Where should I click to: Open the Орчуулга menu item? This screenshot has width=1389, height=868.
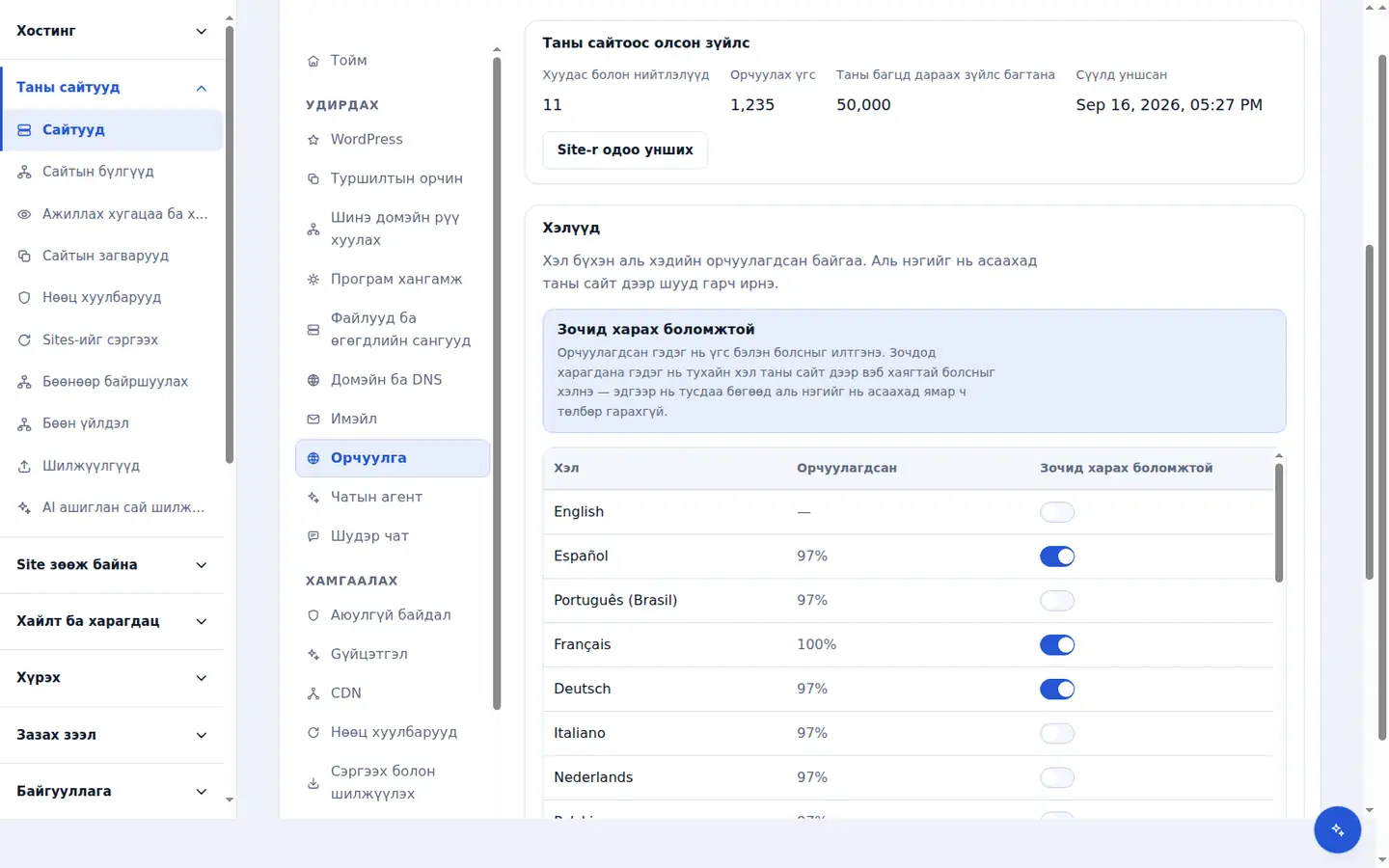pyautogui.click(x=393, y=458)
